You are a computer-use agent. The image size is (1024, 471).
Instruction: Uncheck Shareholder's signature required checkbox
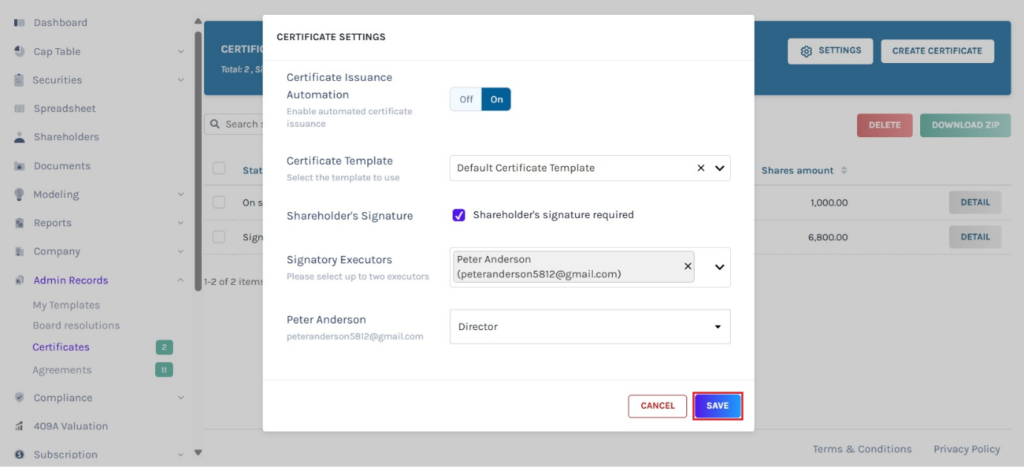click(x=458, y=215)
